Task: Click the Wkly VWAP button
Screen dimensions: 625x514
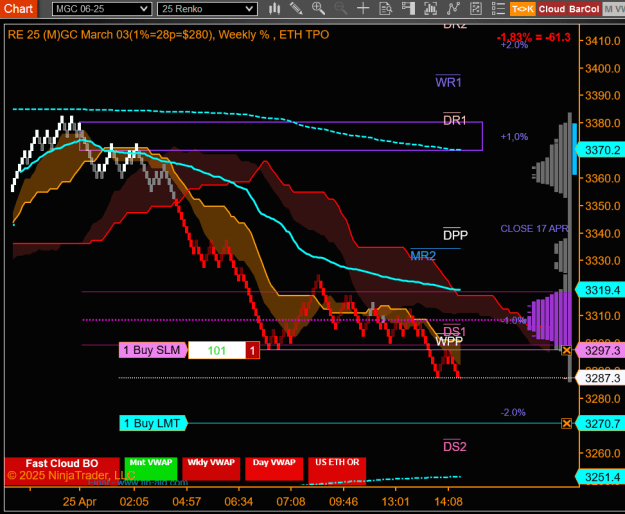Action: coord(211,469)
